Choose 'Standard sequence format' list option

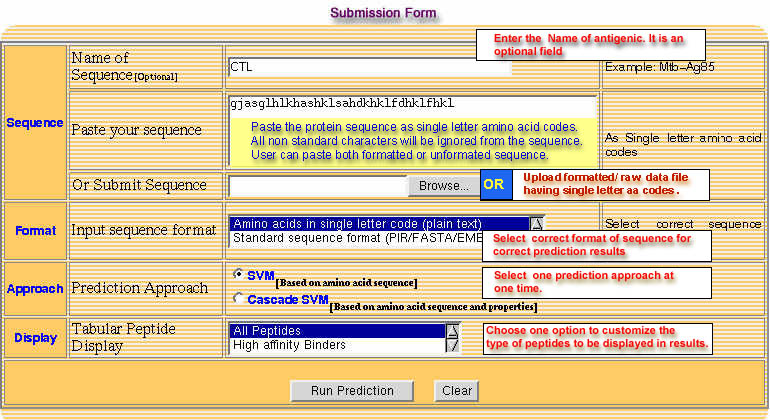point(355,239)
